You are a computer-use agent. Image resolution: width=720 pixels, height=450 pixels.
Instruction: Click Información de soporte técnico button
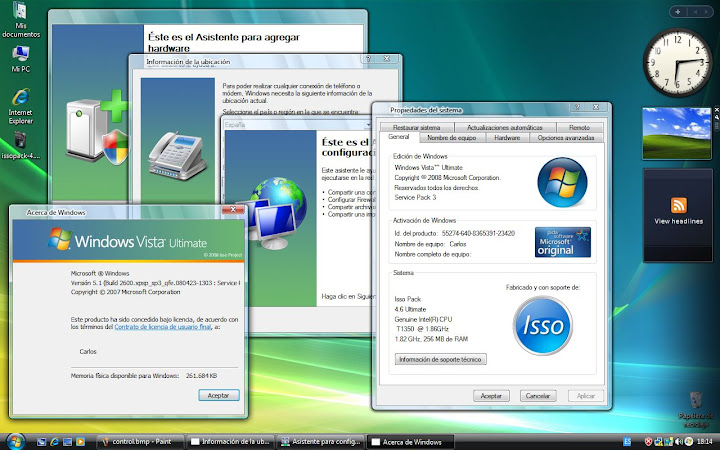[x=440, y=359]
